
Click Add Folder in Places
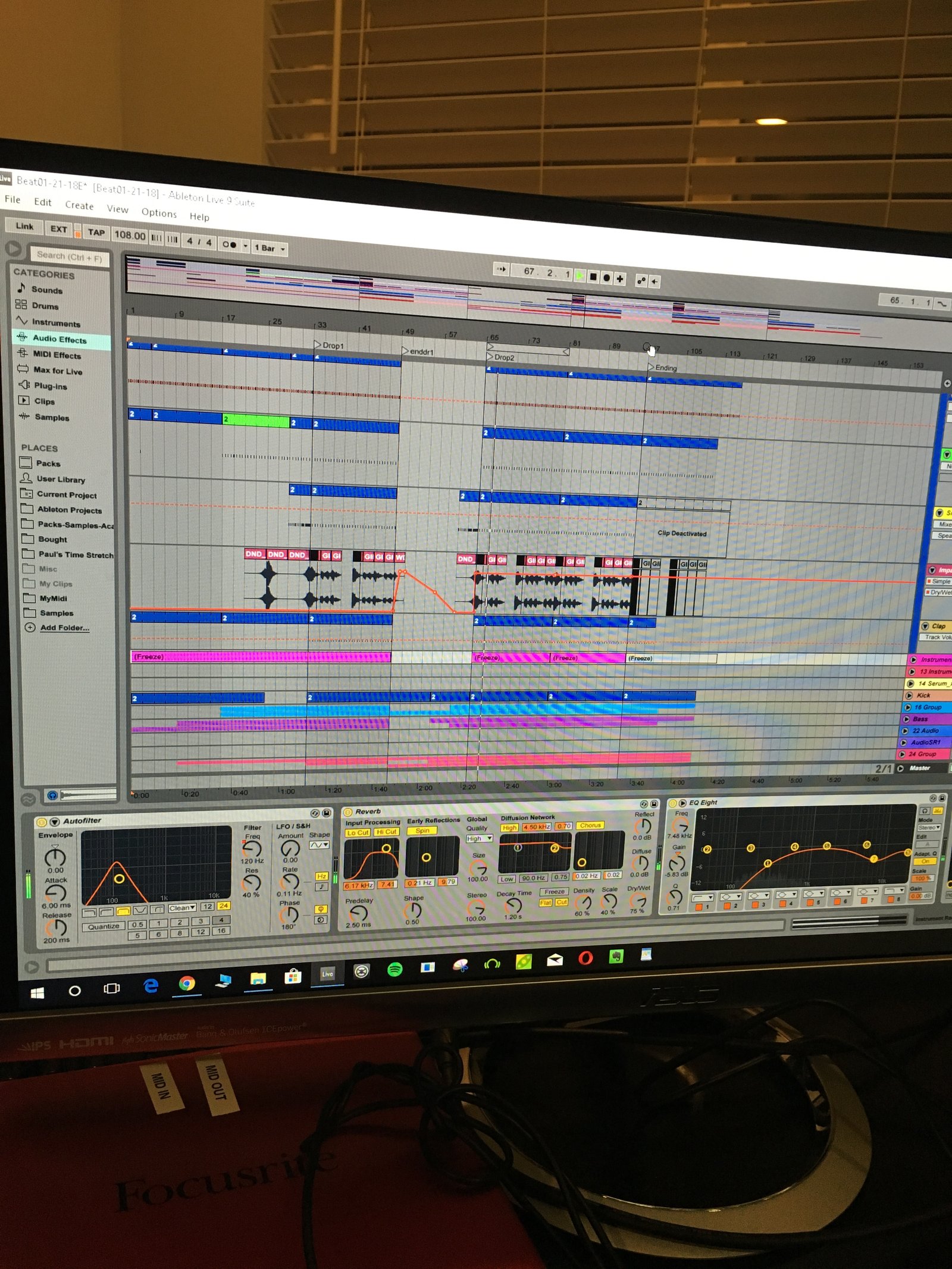click(x=64, y=628)
